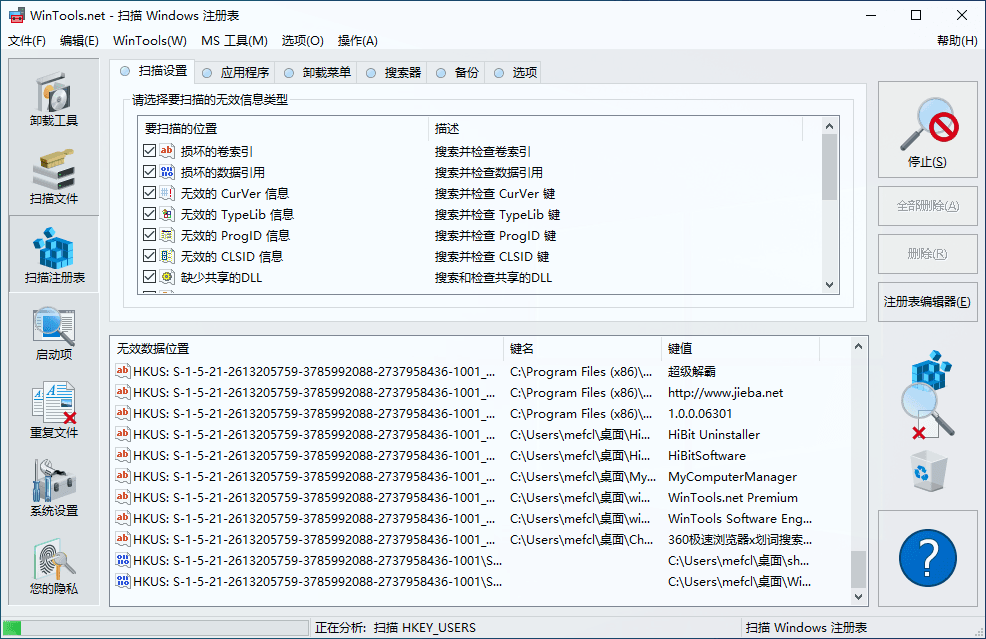Open the WinTools(W) menu
This screenshot has height=639, width=986.
pos(149,41)
